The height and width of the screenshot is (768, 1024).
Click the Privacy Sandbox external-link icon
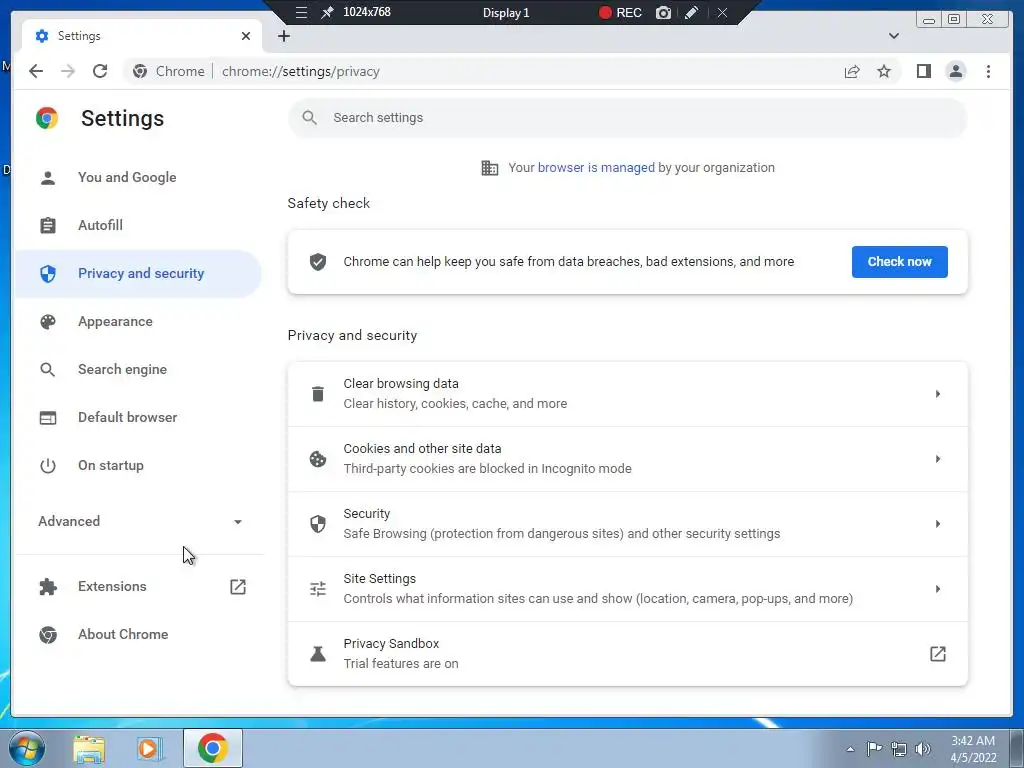[938, 654]
